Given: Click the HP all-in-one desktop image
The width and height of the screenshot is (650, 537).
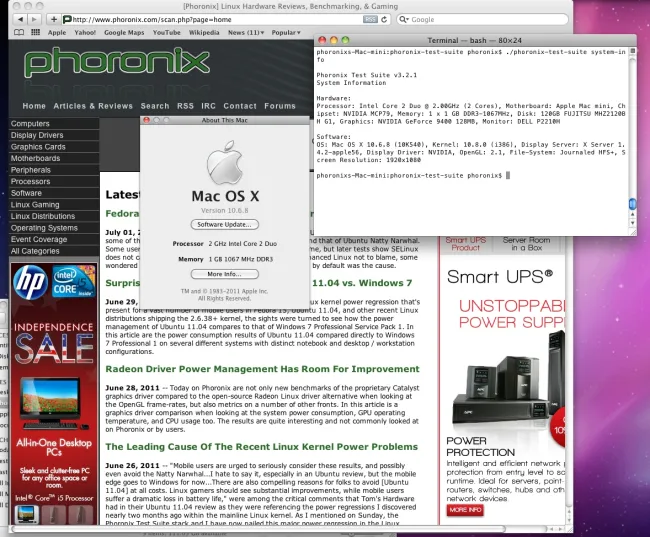Looking at the screenshot, I should pos(52,403).
